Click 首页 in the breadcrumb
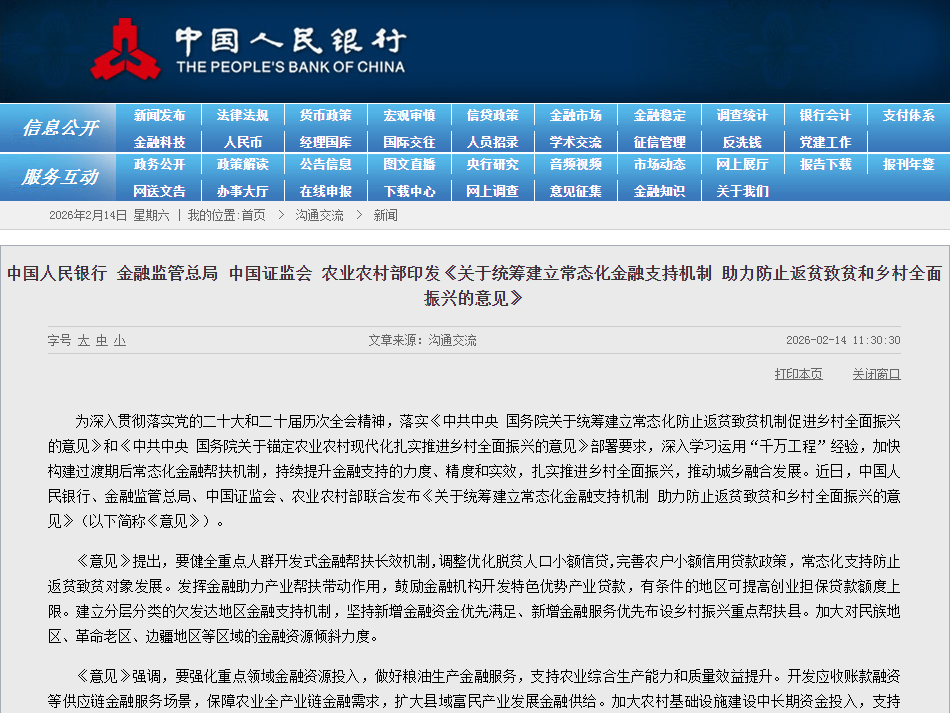The height and width of the screenshot is (713, 951). pyautogui.click(x=254, y=216)
